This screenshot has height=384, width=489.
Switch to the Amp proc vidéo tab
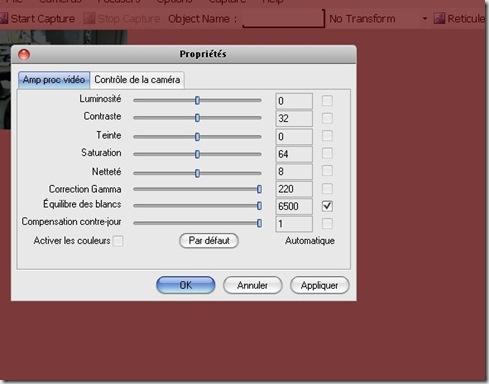click(54, 80)
